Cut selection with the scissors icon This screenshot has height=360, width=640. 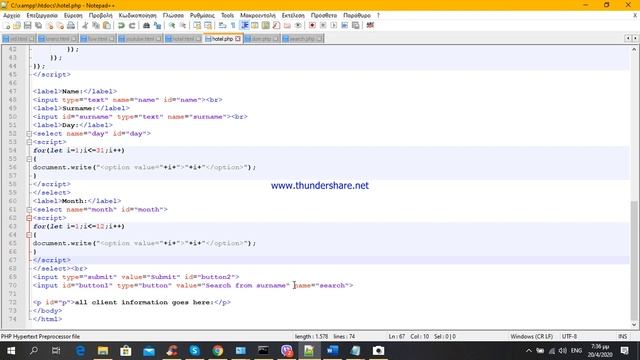click(85, 25)
